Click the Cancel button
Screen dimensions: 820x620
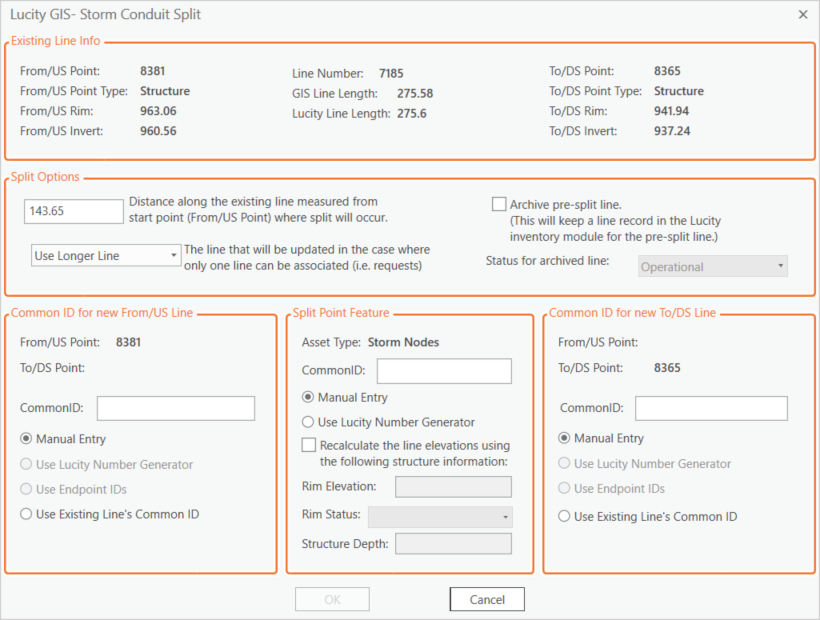(x=487, y=599)
